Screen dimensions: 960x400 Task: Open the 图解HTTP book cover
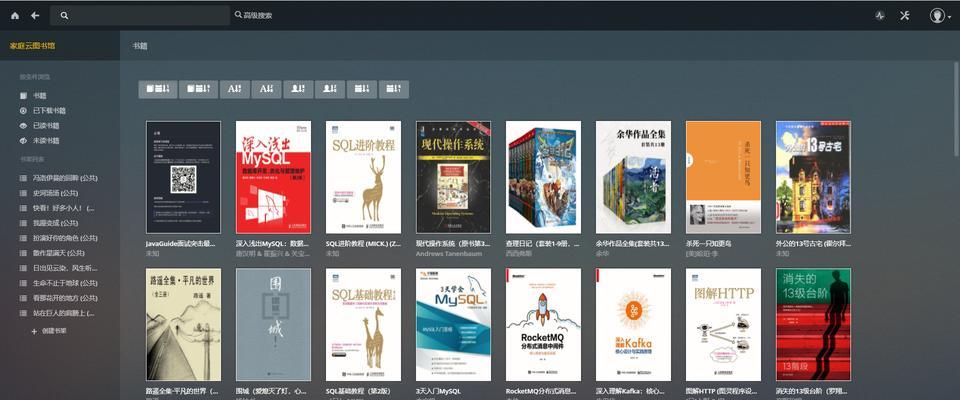tap(723, 325)
